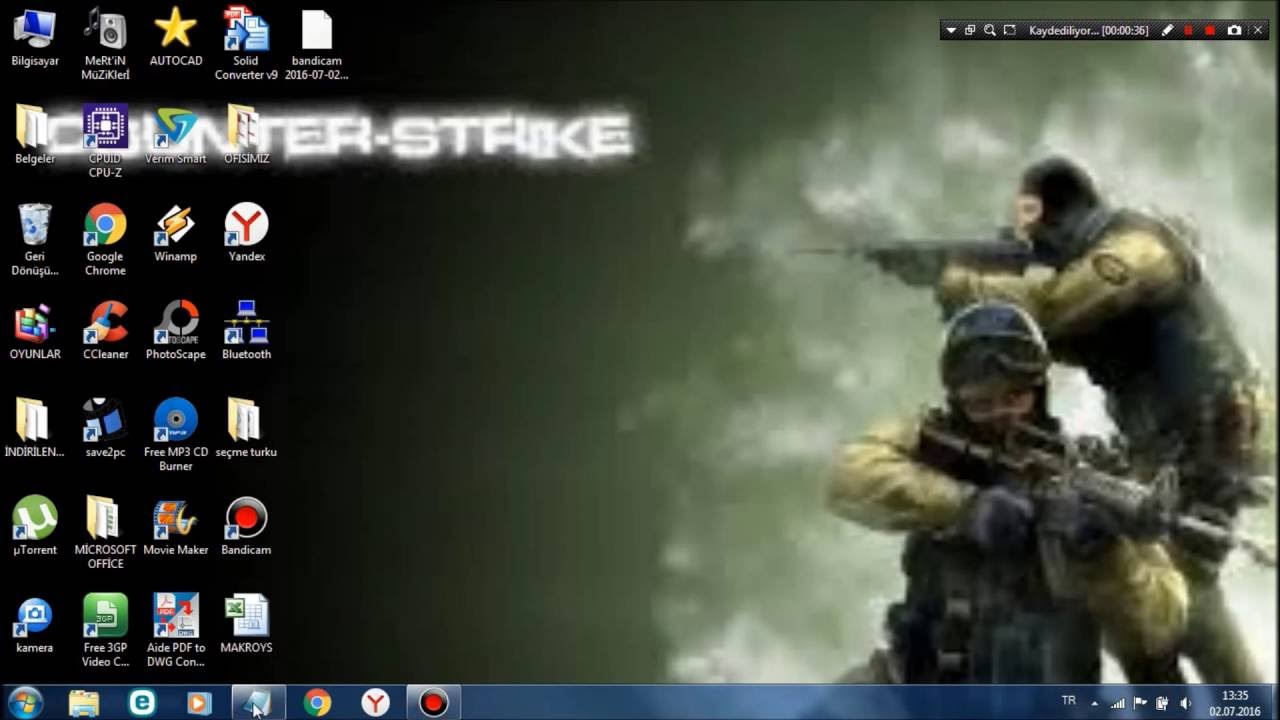Open Bandicam recording bar dropdown arrow
1280x720 pixels.
(x=951, y=31)
